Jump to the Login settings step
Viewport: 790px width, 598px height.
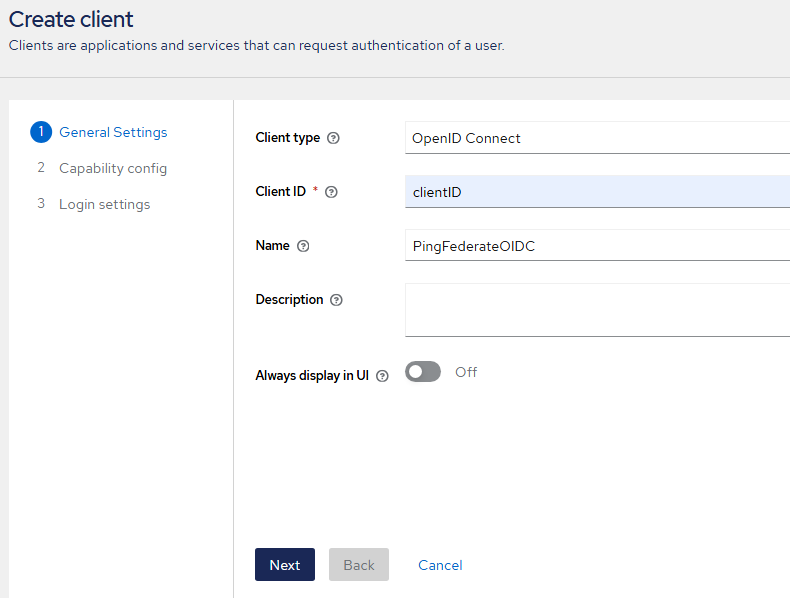(104, 204)
